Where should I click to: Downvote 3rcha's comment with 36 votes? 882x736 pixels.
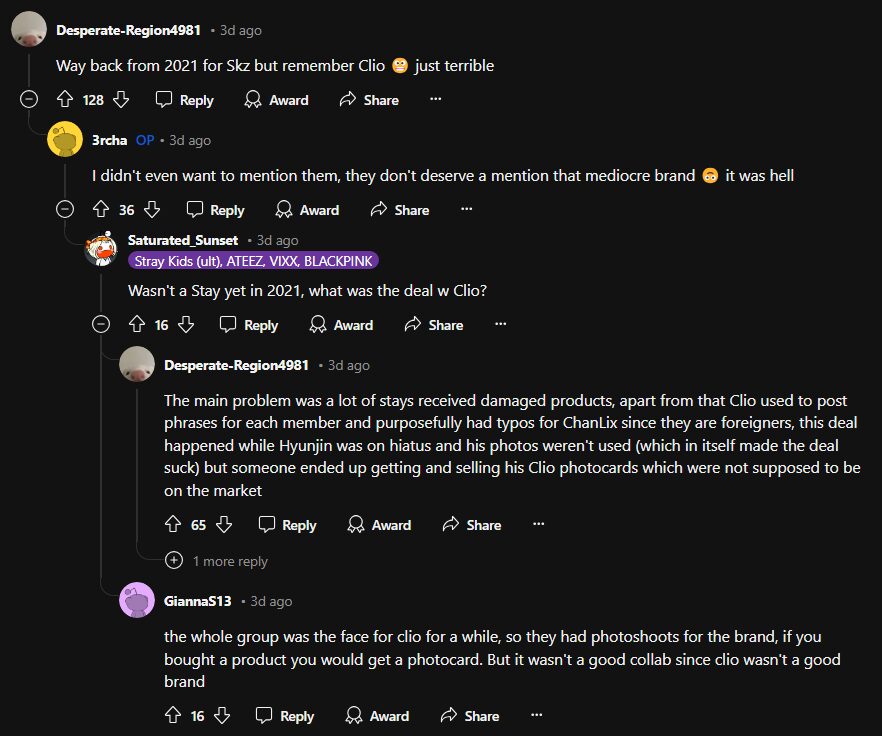152,210
